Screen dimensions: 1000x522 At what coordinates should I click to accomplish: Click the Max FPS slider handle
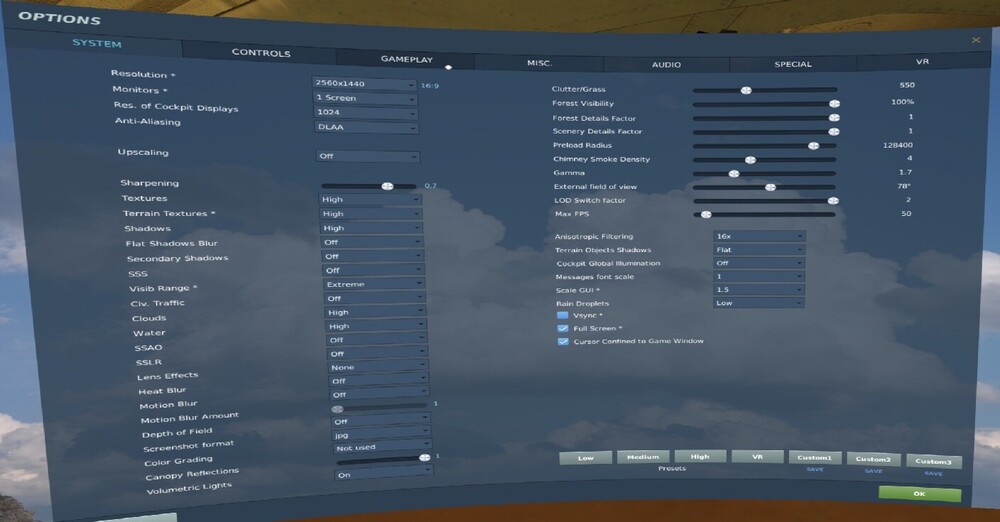pos(706,214)
